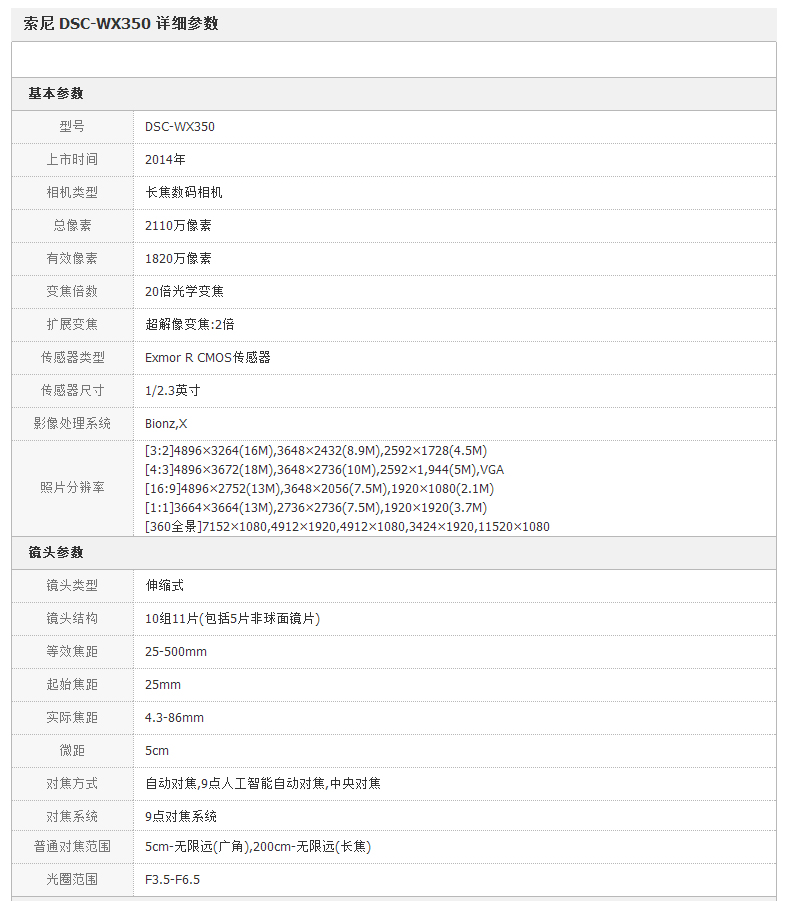
Task: Select the value 25mm
Action: click(163, 684)
